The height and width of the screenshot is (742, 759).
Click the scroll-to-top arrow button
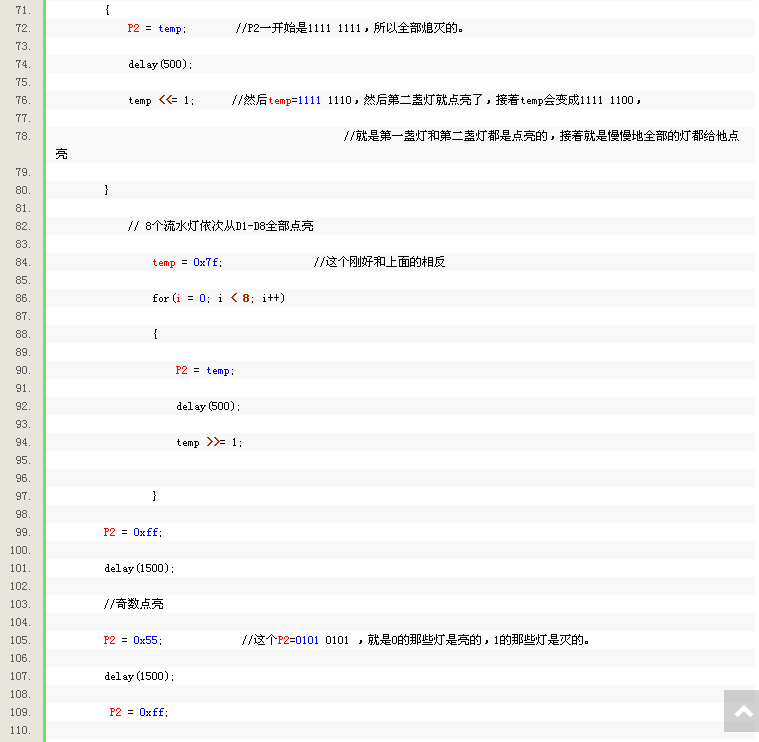(742, 711)
